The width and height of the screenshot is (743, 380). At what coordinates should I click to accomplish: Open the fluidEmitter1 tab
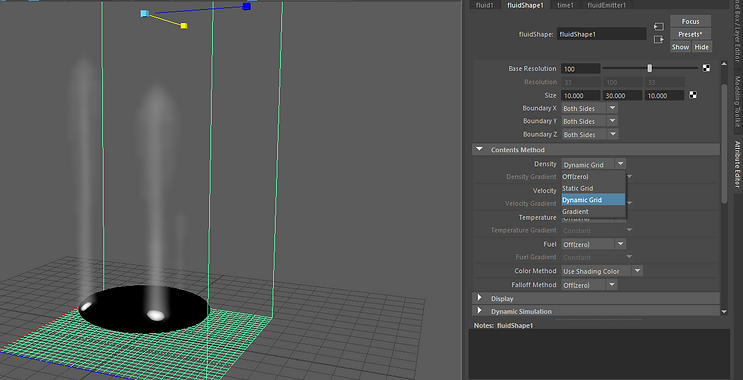pos(607,5)
